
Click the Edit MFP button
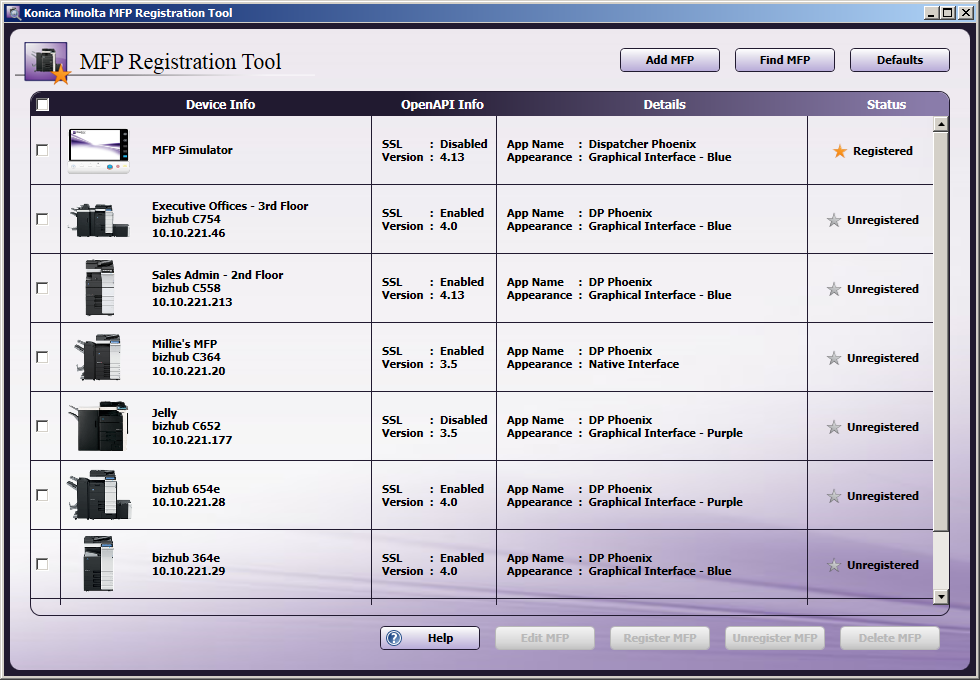pyautogui.click(x=544, y=638)
